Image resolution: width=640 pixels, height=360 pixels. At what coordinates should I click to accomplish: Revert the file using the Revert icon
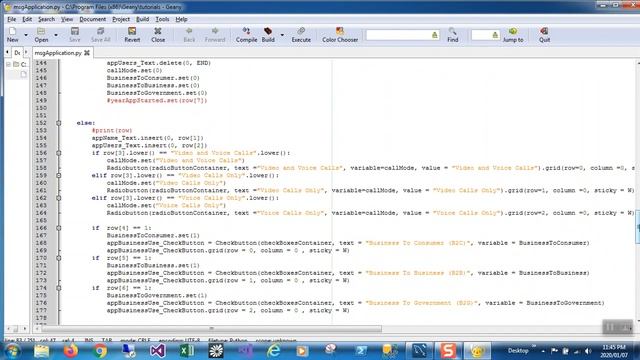point(132,35)
